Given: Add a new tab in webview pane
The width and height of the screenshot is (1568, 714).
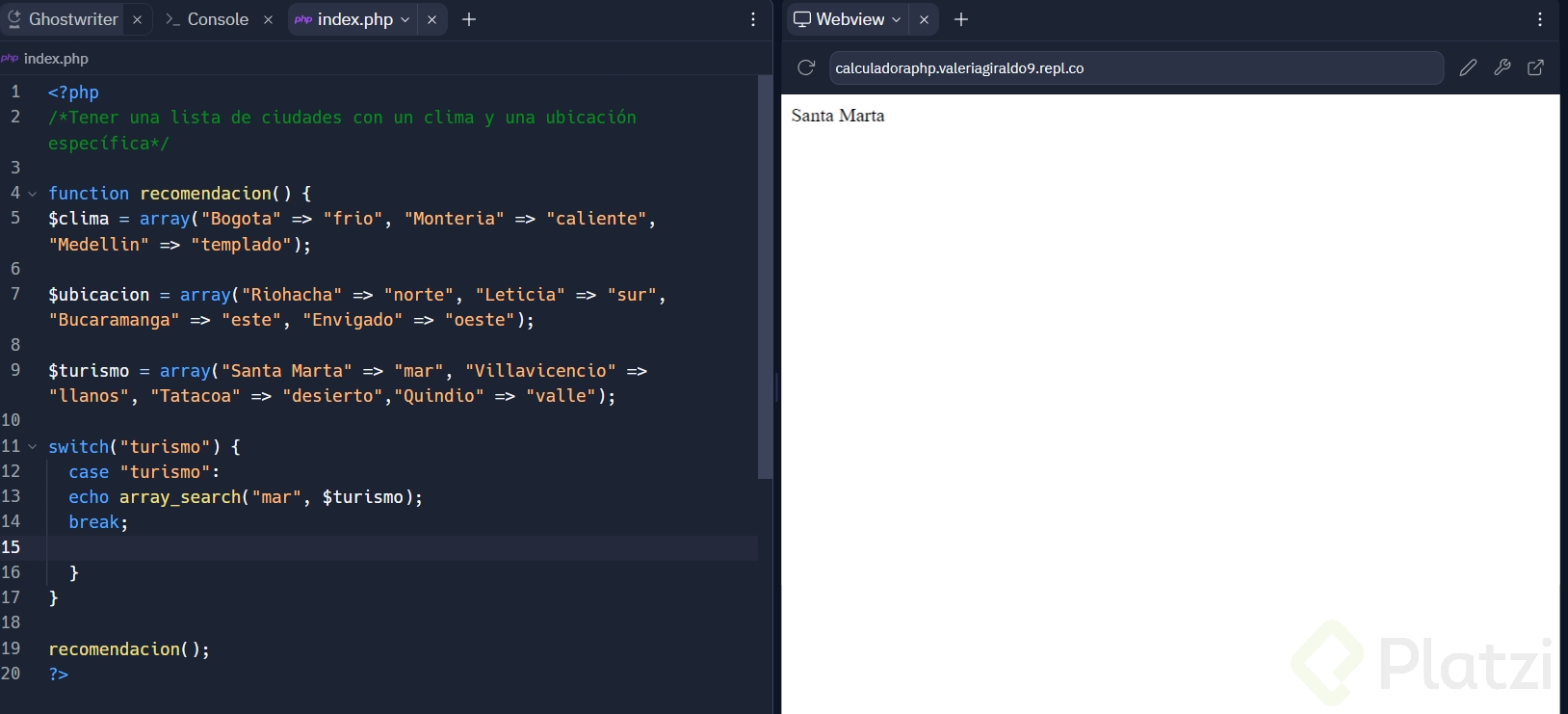Looking at the screenshot, I should coord(961,19).
